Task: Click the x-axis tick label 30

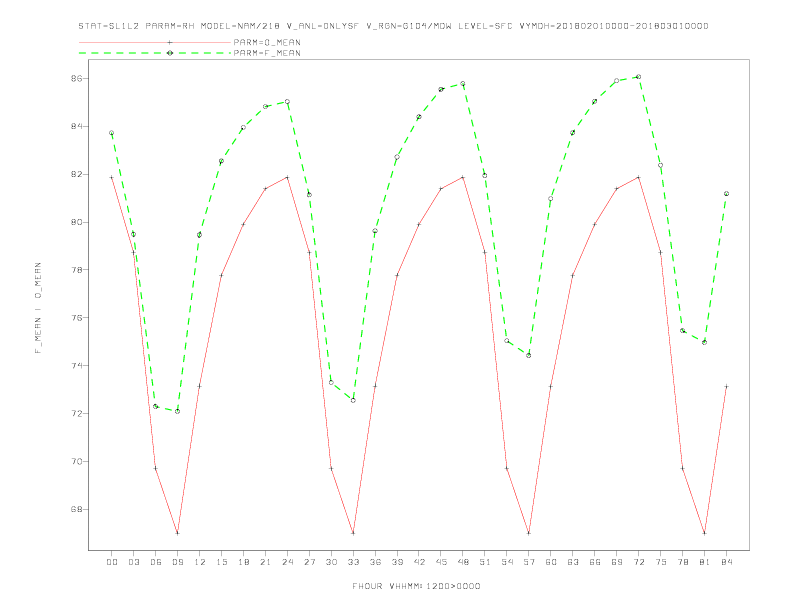Action: [331, 562]
